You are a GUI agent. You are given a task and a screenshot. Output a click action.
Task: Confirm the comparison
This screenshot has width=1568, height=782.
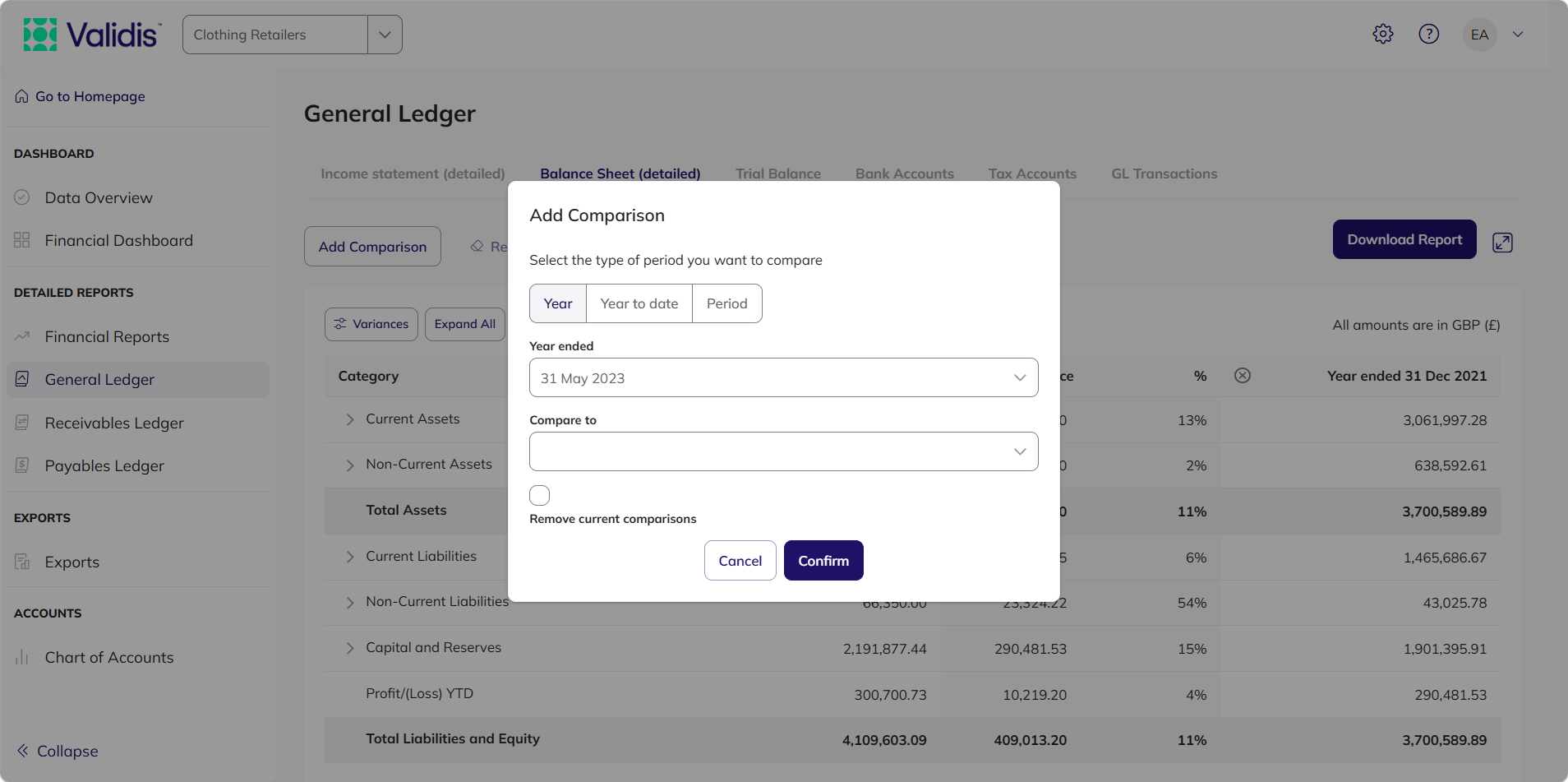(x=823, y=560)
